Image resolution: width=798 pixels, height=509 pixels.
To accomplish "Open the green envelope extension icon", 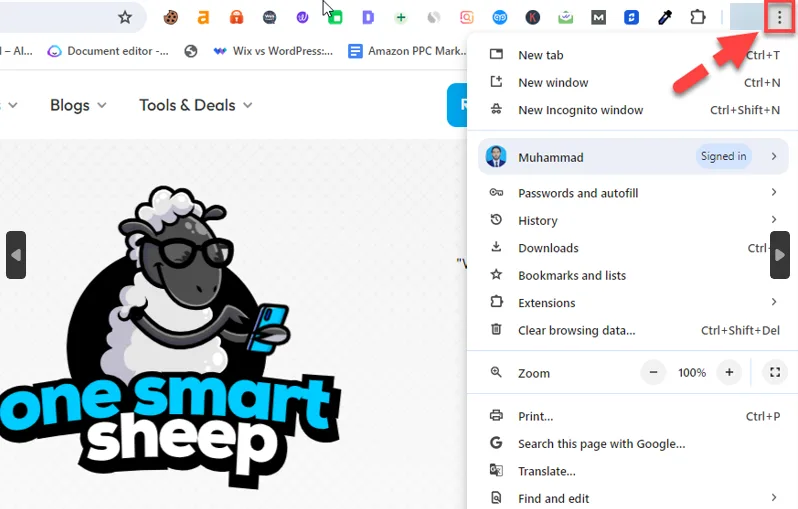I will 565,18.
